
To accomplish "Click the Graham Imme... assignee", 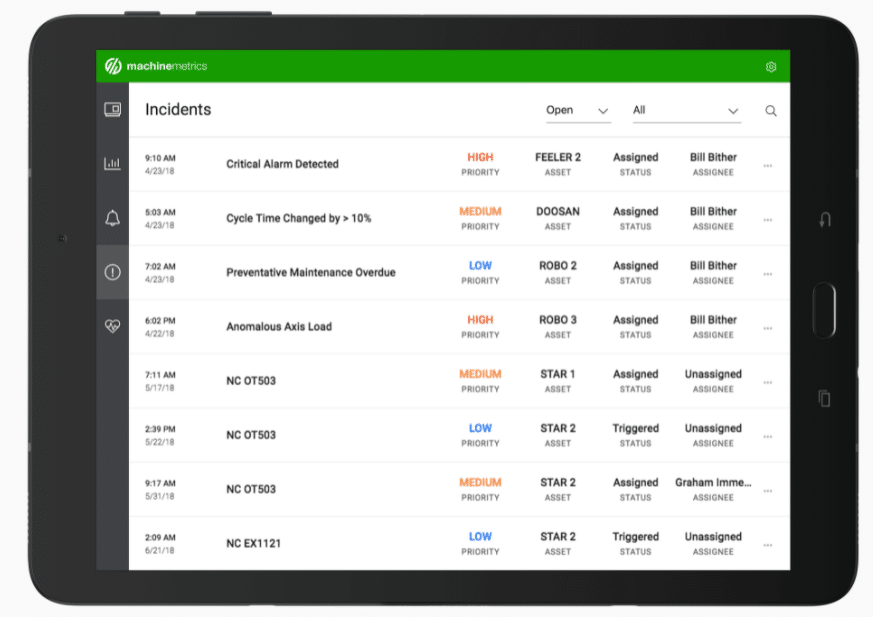I will tap(713, 483).
